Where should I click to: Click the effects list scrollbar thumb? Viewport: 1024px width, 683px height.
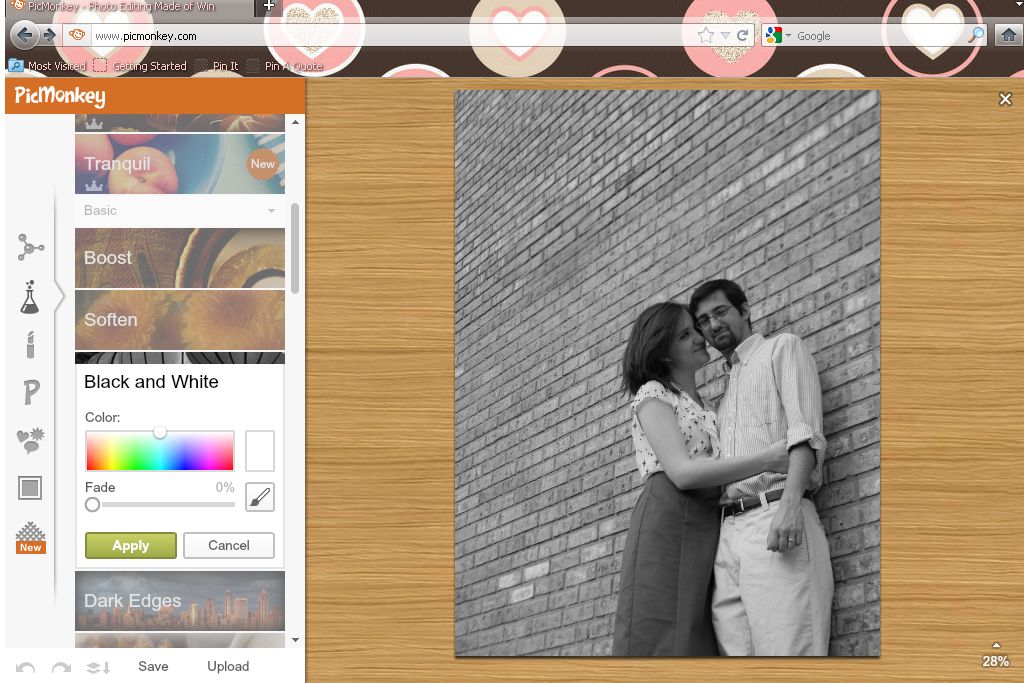tap(295, 248)
